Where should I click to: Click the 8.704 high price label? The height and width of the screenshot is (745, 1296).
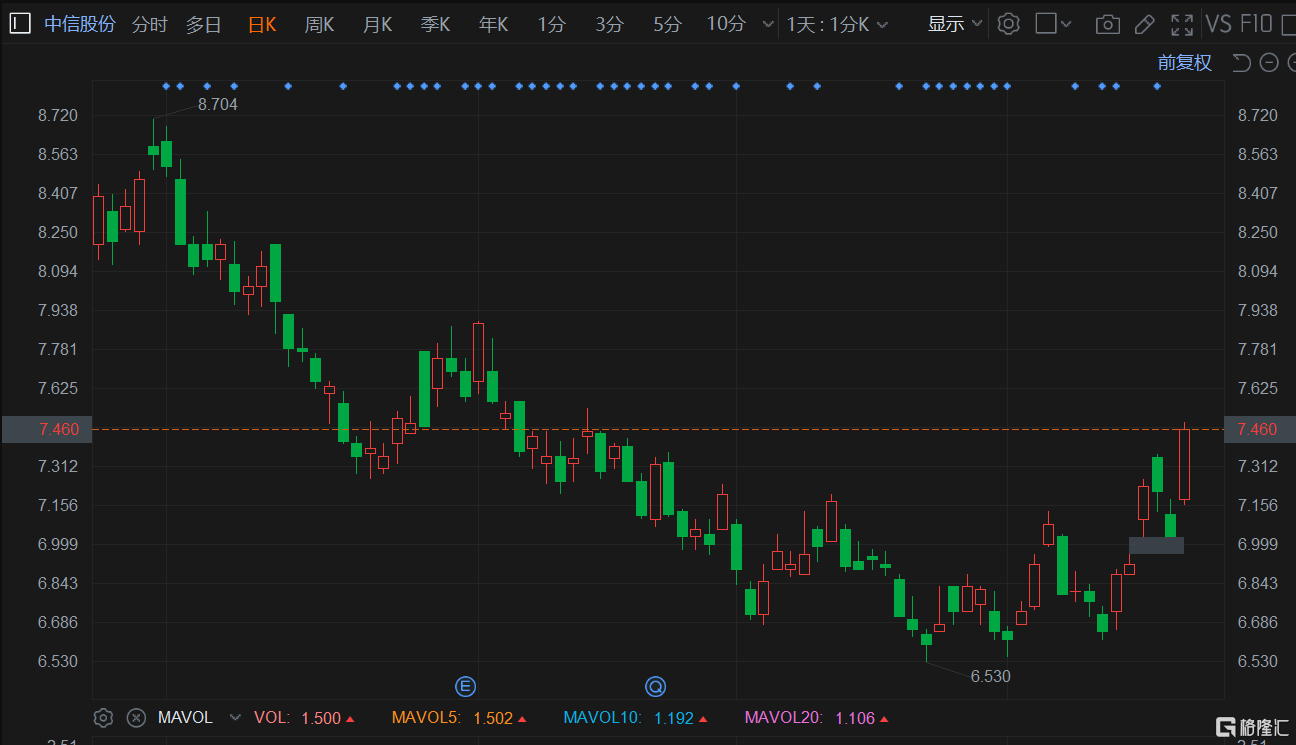coord(218,104)
